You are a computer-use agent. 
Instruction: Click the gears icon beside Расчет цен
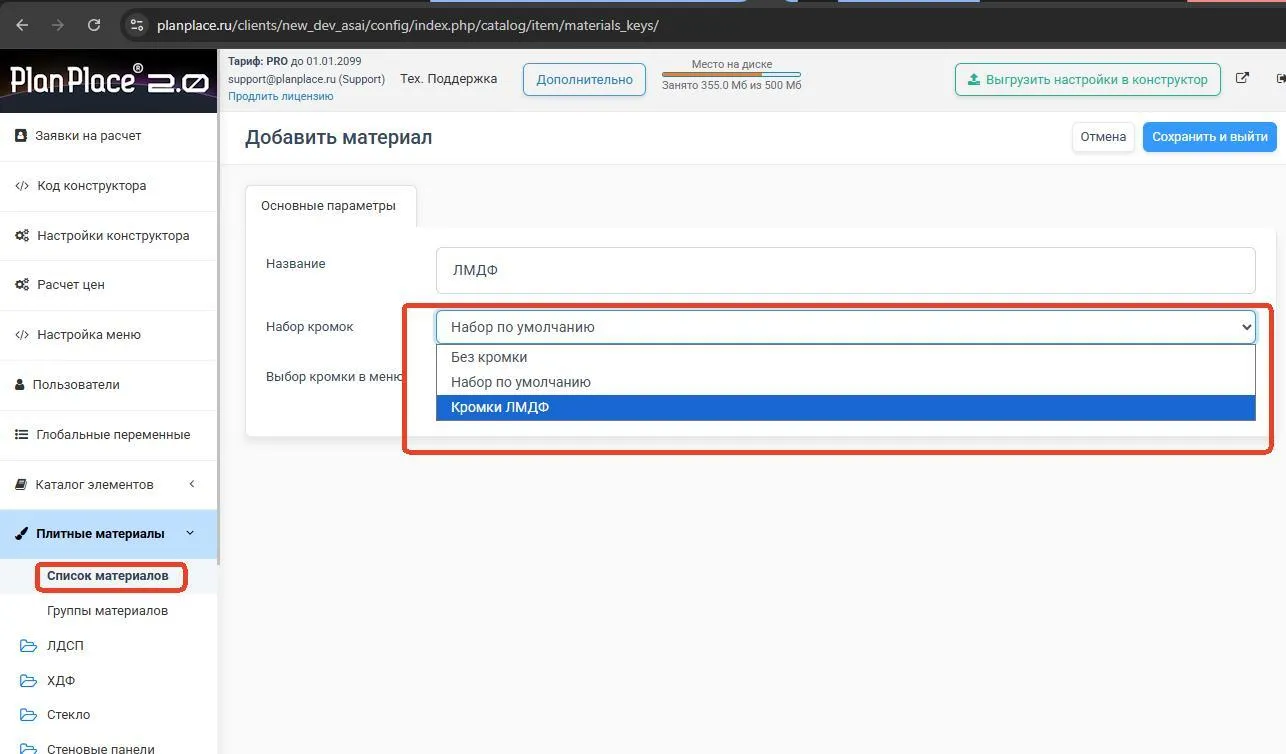click(22, 285)
